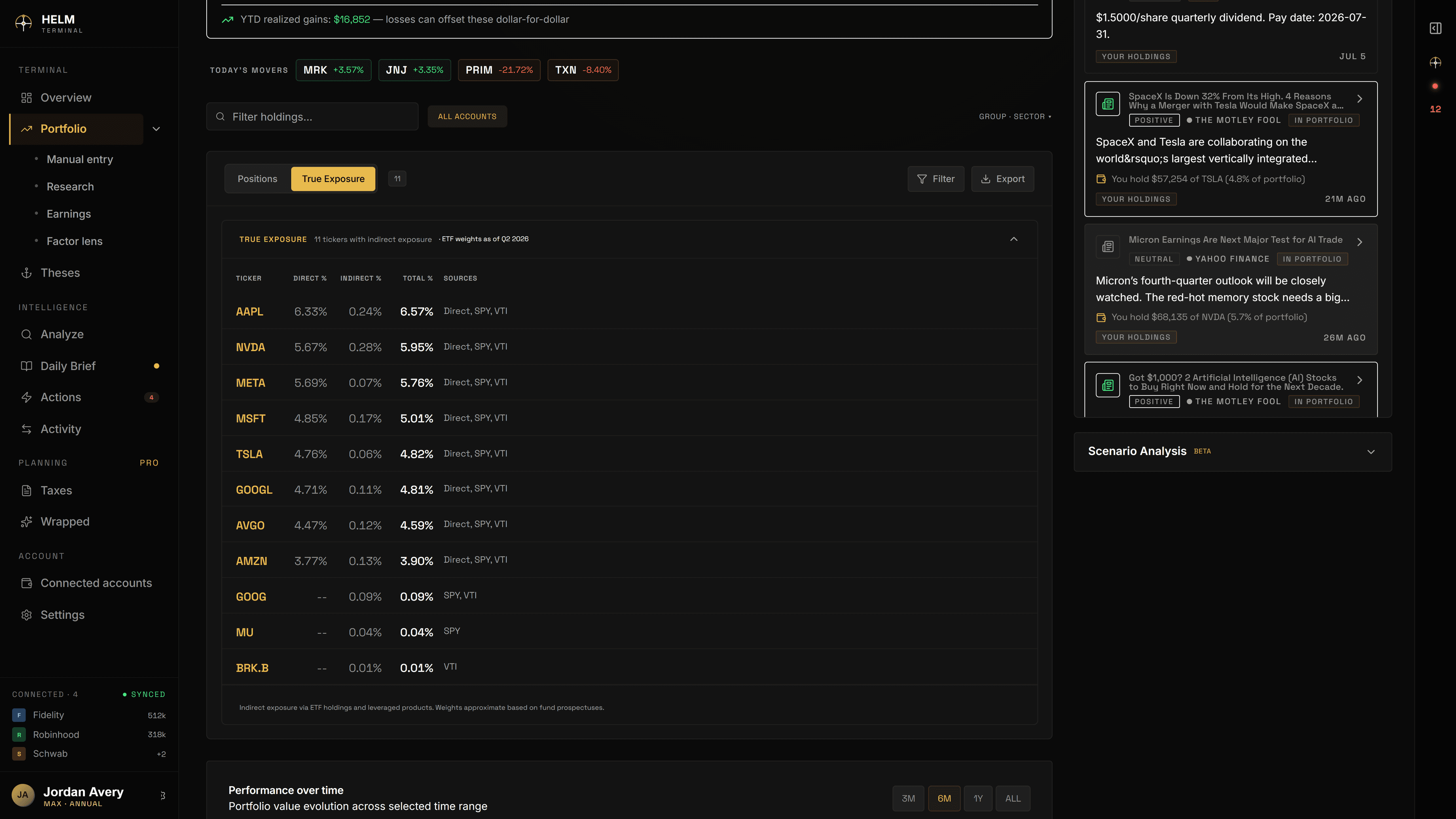Set performance range to 6M
Viewport: 1456px width, 819px height.
coord(944,799)
